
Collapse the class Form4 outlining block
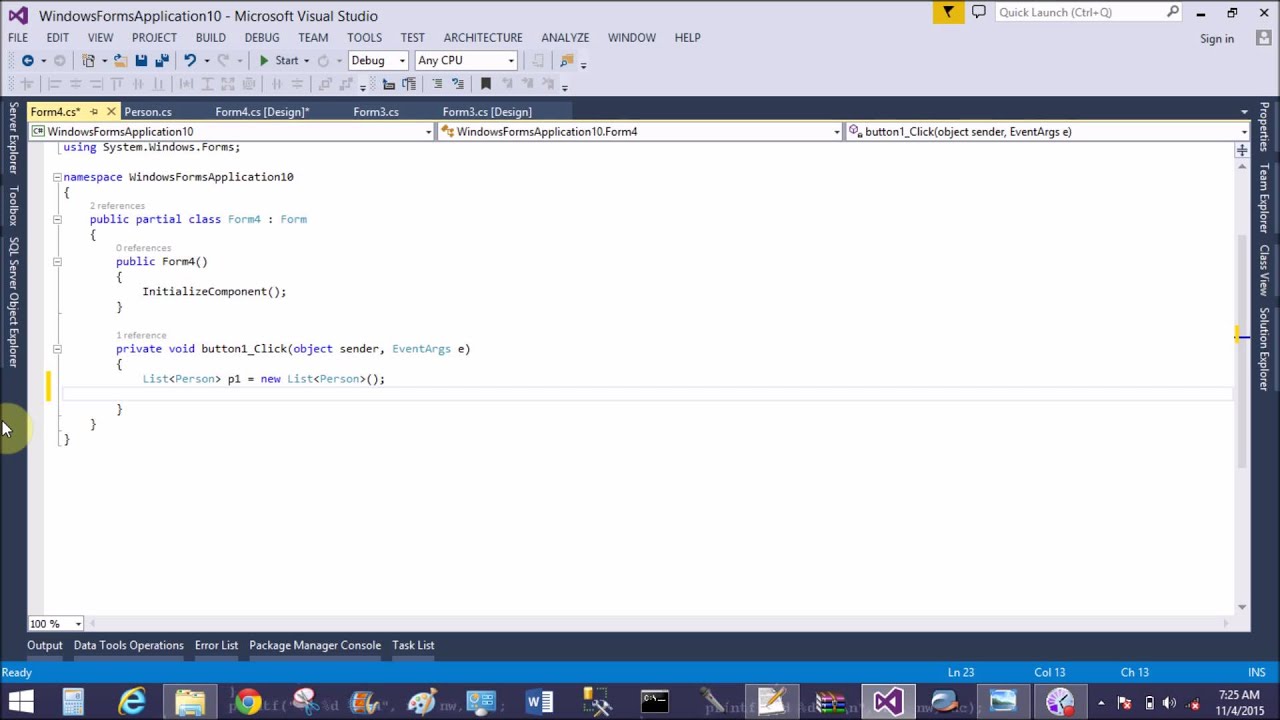57,219
